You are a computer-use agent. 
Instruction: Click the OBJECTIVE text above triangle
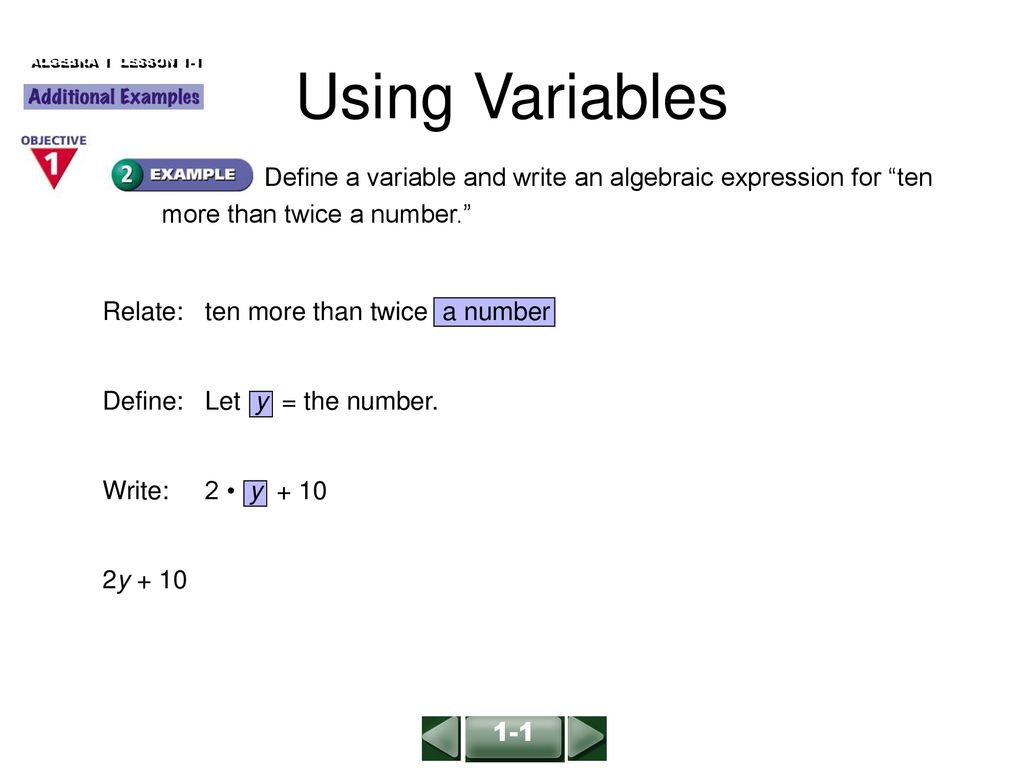tap(54, 140)
